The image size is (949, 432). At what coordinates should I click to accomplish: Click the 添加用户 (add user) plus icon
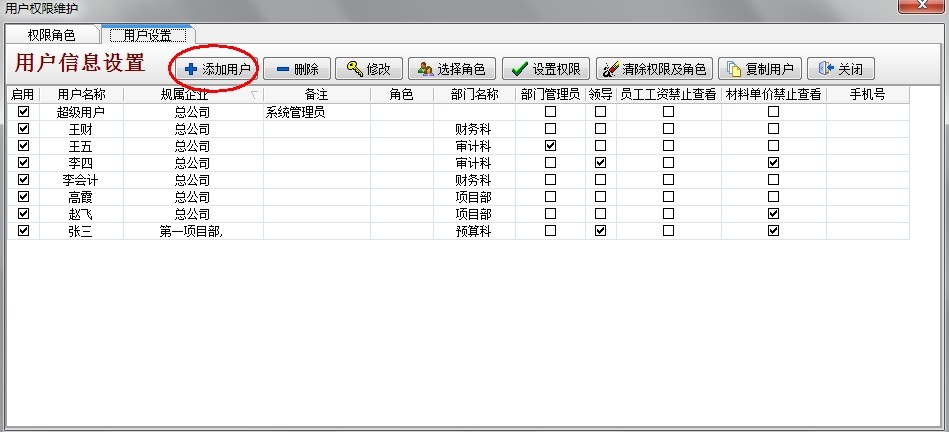[x=191, y=69]
